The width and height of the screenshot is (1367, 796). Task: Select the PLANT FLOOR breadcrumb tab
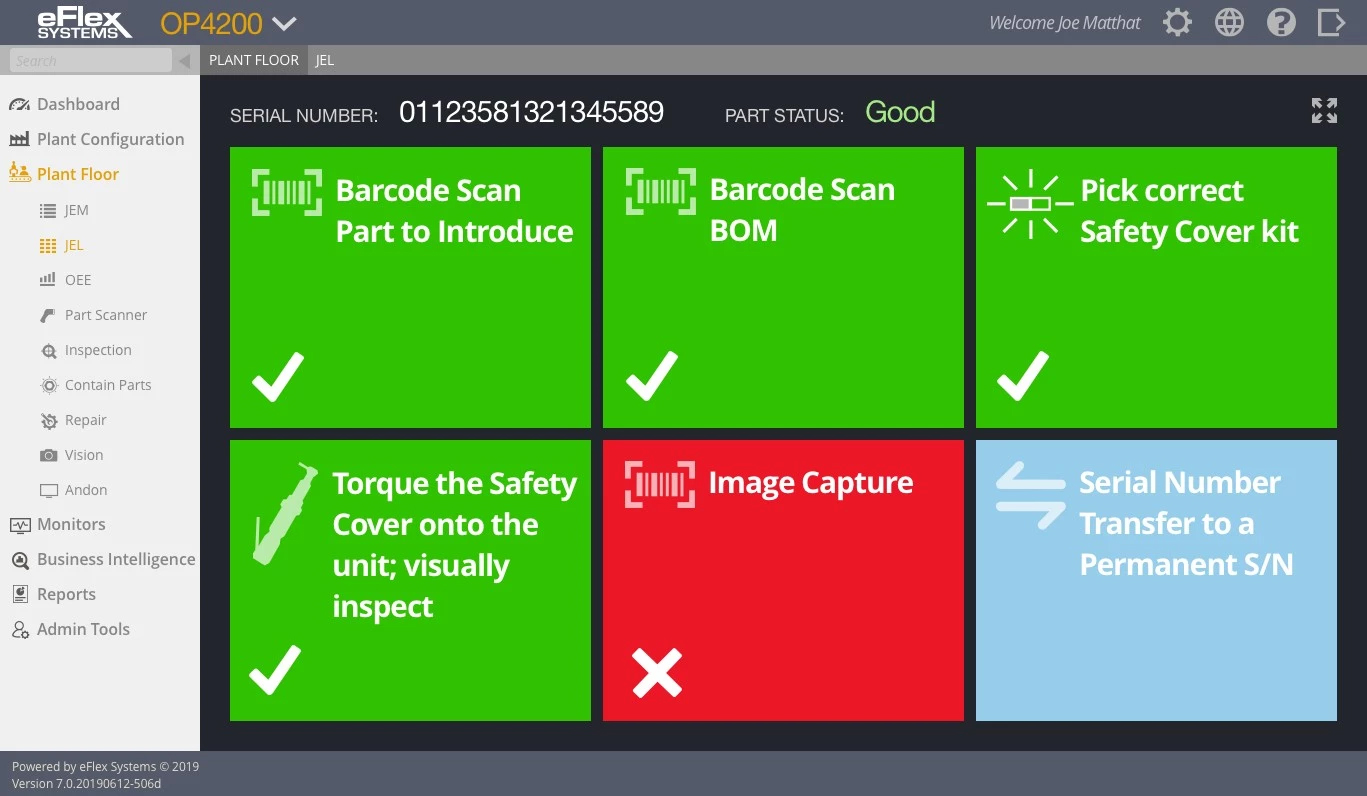point(254,60)
